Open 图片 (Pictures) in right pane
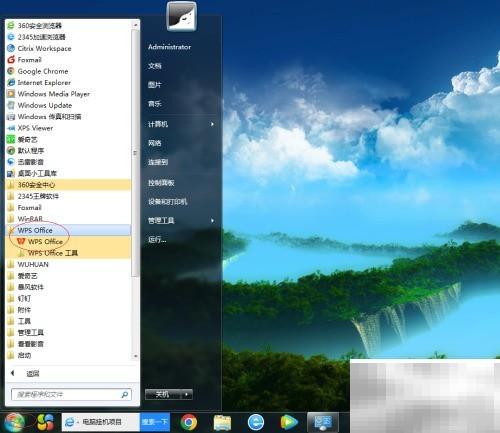 [155, 85]
